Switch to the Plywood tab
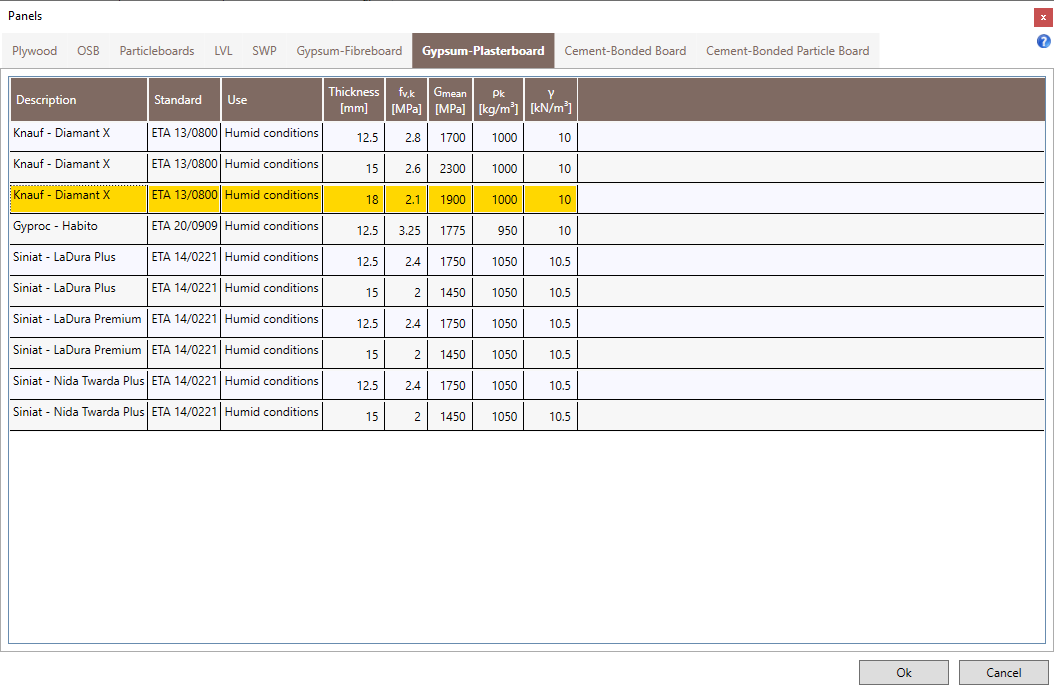Viewport: 1054px width, 692px height. [x=34, y=50]
